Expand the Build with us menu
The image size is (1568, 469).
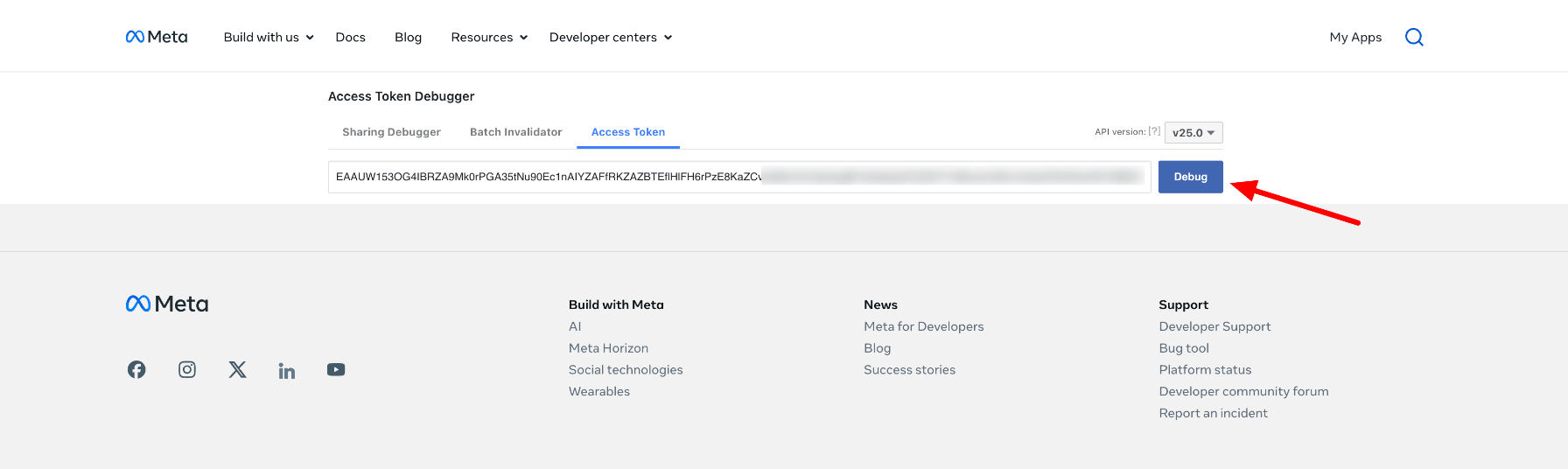(x=268, y=37)
